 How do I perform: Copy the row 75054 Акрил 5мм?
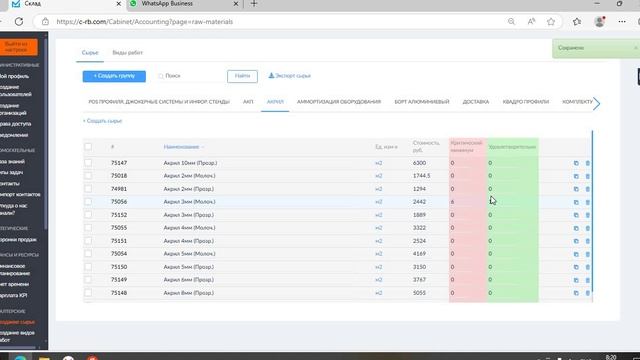(x=576, y=254)
